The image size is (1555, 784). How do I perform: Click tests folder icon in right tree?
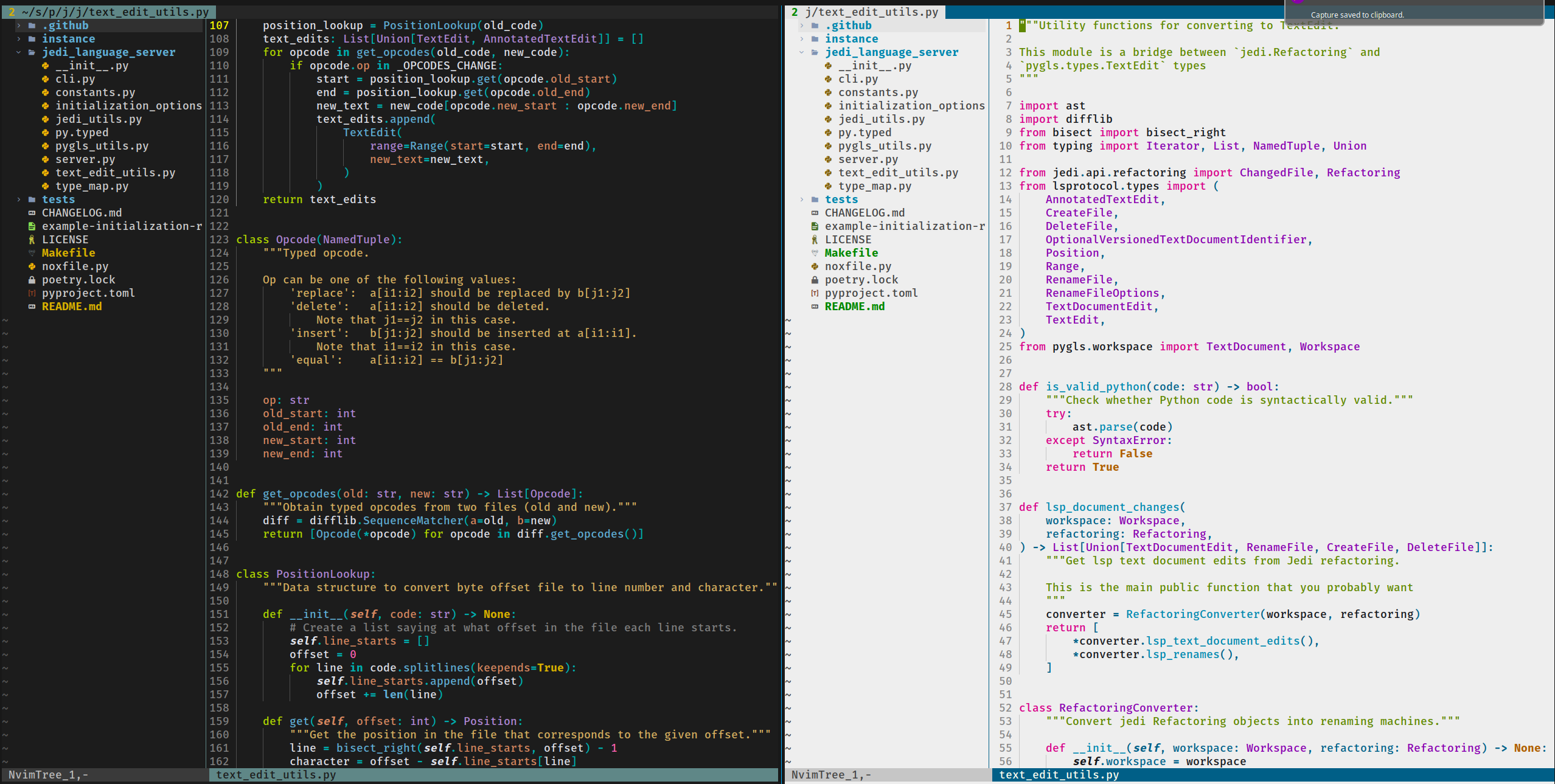coord(815,199)
